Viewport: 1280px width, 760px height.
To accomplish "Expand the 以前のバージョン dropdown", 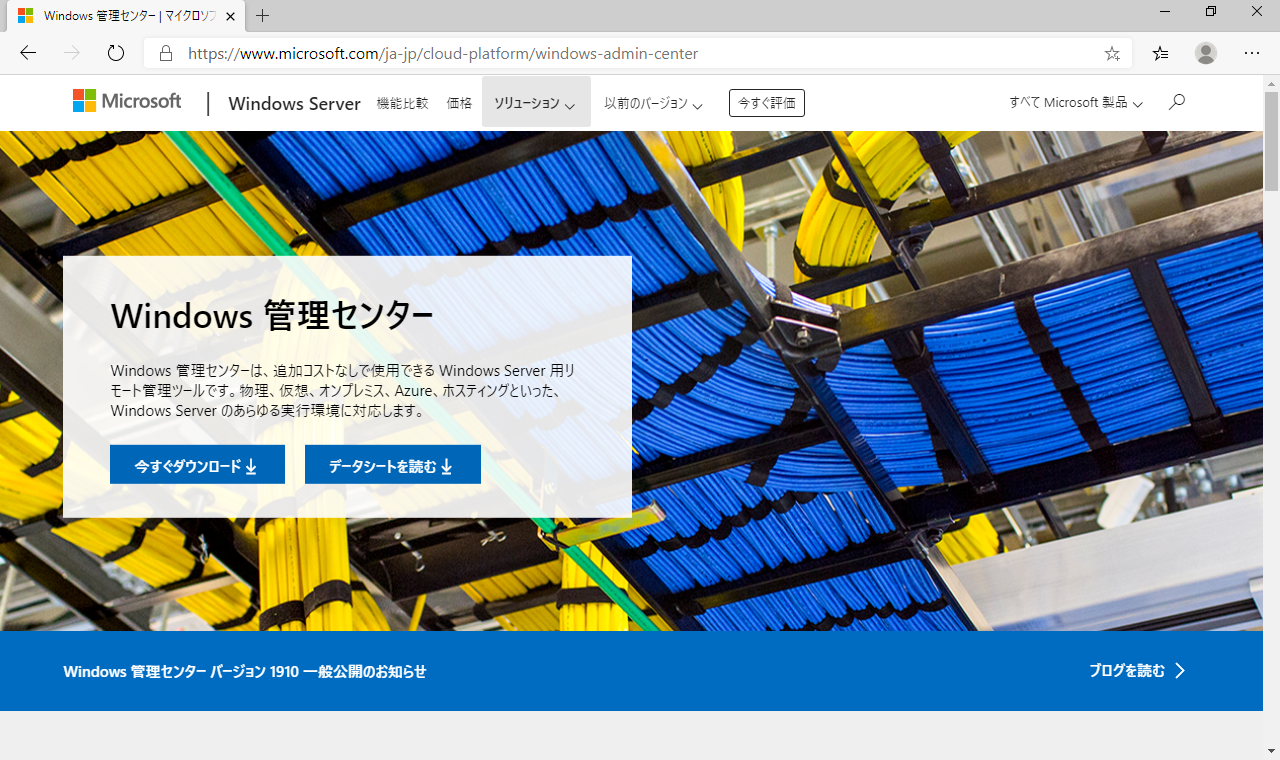I will pos(653,103).
